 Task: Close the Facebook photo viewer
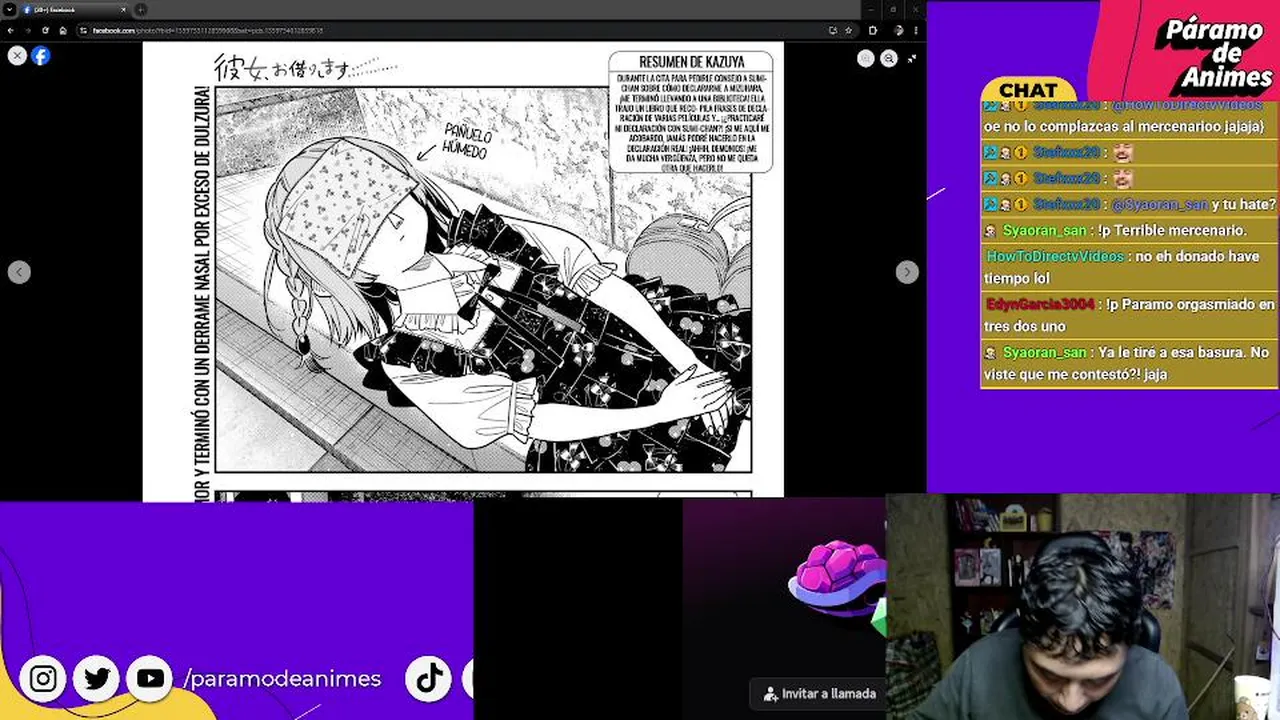[x=17, y=56]
